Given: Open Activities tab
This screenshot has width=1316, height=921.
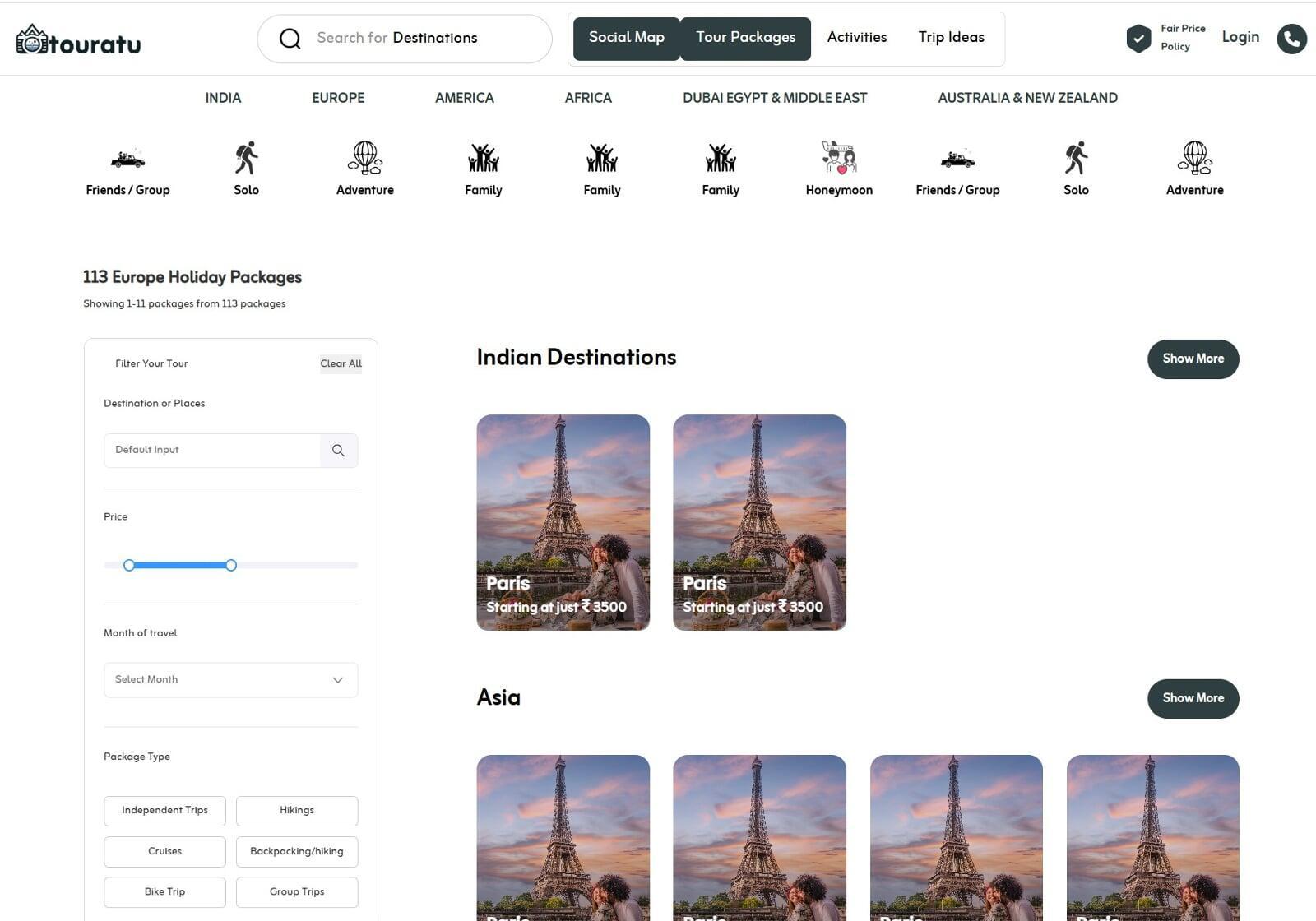Looking at the screenshot, I should pyautogui.click(x=857, y=38).
